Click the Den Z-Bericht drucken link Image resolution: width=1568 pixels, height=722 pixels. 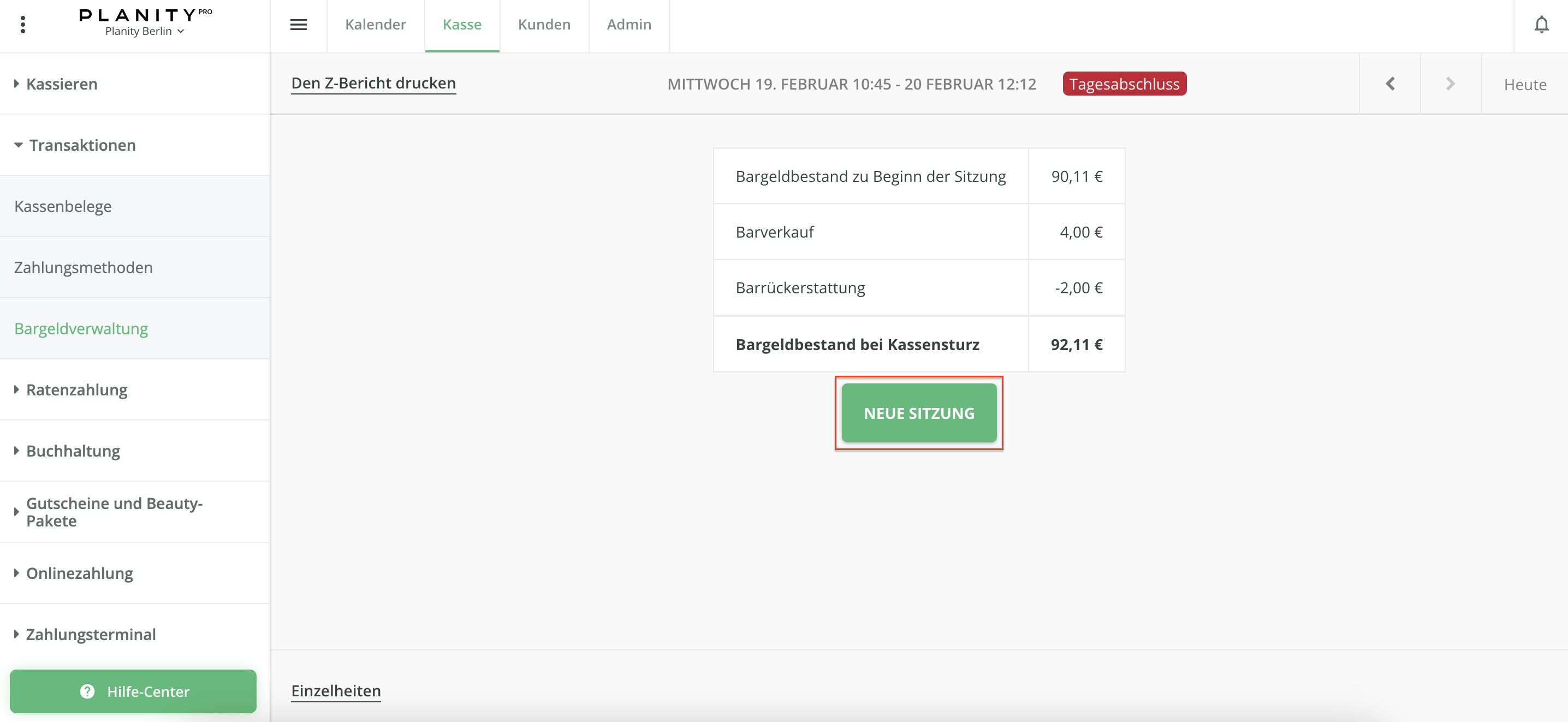pos(373,84)
